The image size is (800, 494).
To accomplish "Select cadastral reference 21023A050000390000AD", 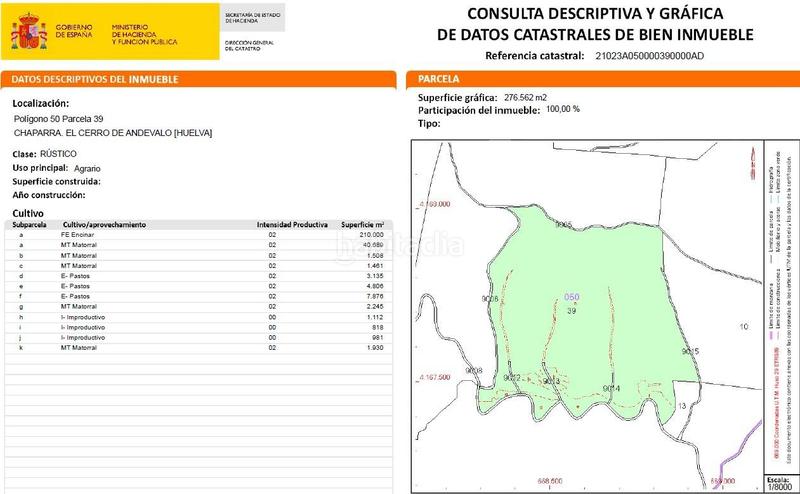I will [x=649, y=56].
